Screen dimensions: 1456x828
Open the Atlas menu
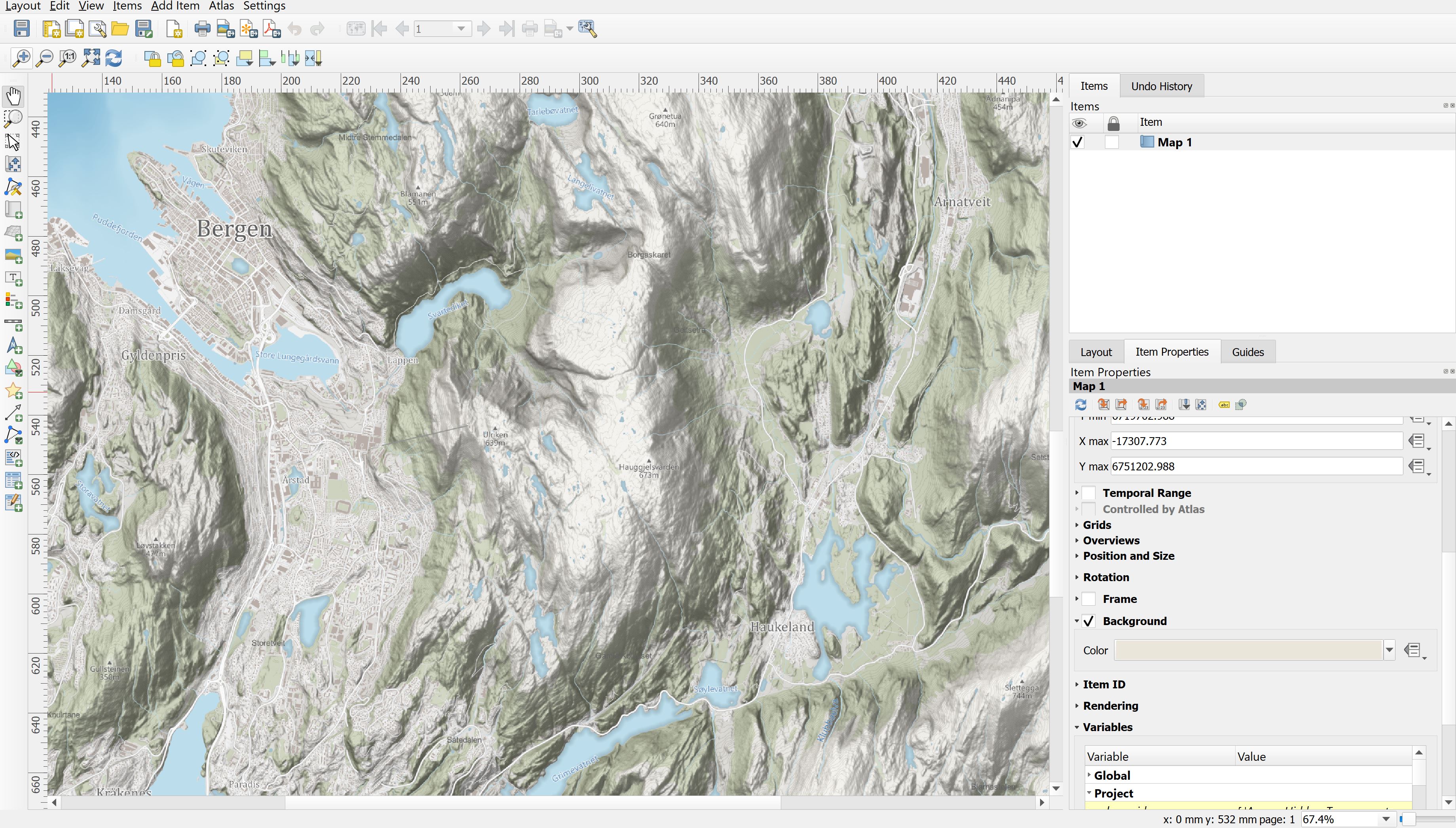(221, 6)
